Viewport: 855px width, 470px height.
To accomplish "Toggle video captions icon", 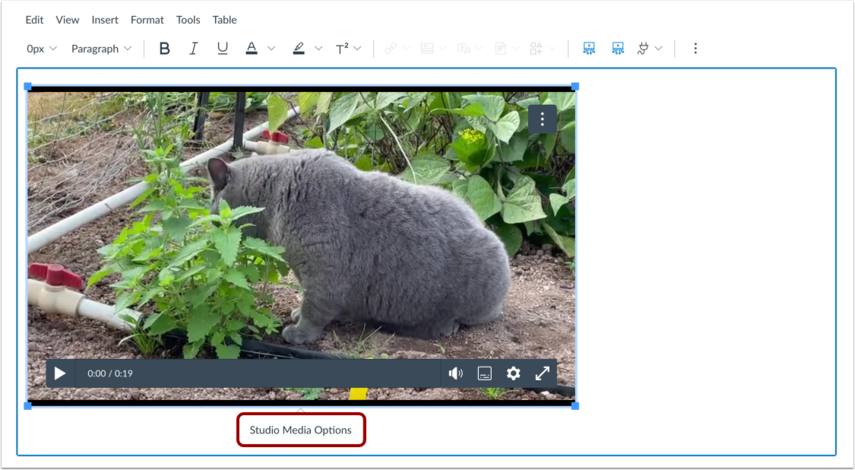I will coord(484,373).
